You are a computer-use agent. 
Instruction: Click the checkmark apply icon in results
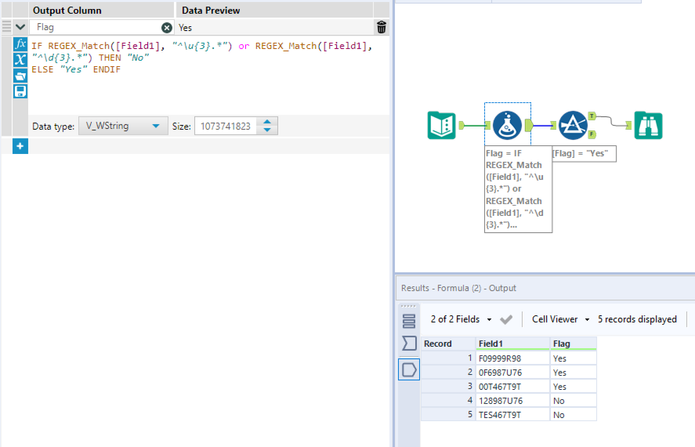(506, 319)
